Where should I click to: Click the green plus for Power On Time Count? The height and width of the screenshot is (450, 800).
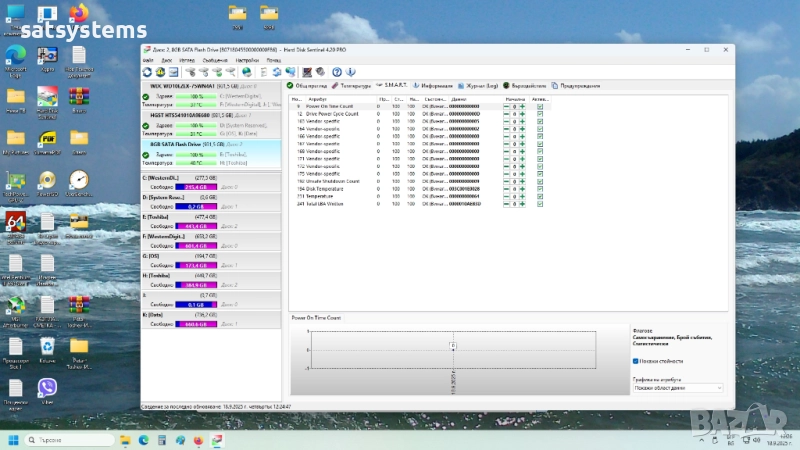pyautogui.click(x=521, y=106)
